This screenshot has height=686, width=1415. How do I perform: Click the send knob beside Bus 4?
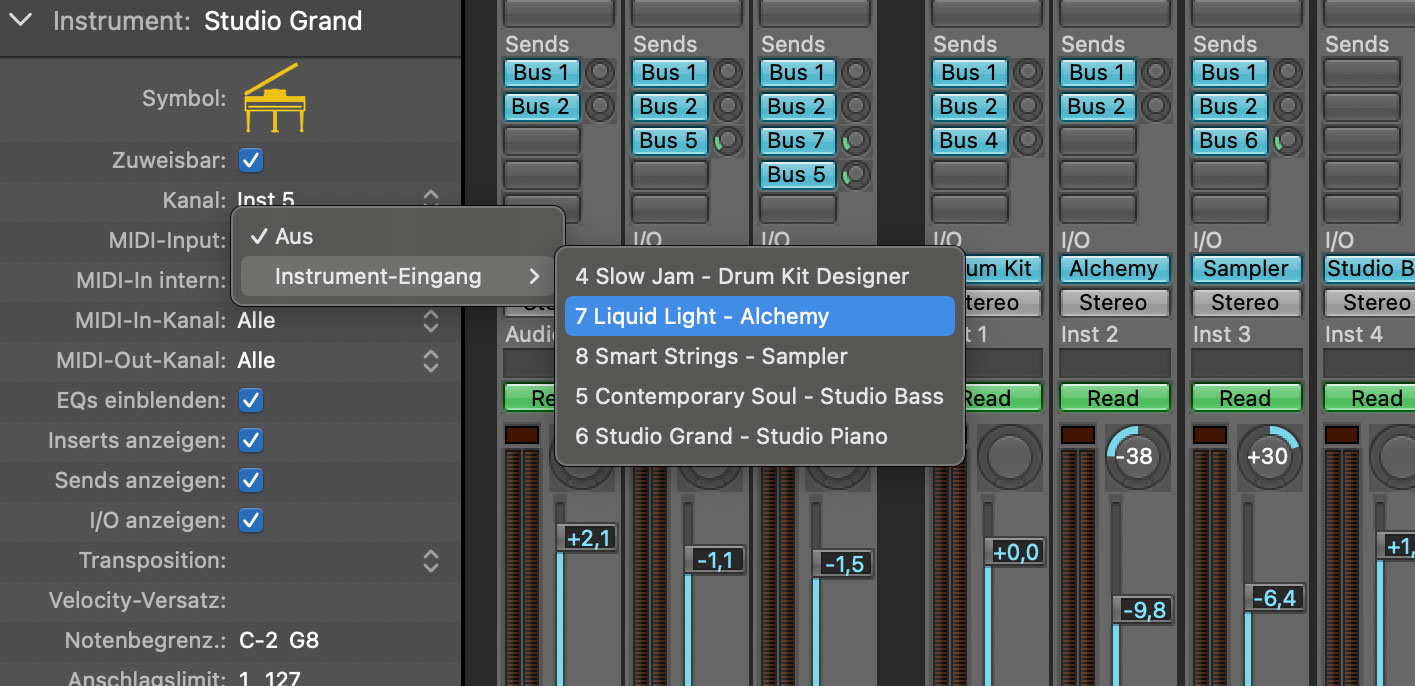(x=1028, y=141)
